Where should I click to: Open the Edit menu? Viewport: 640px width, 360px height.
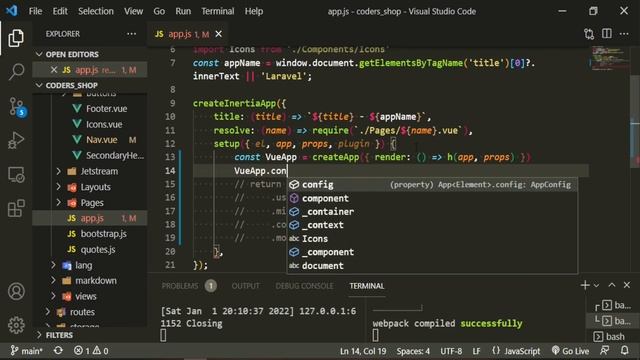pos(60,11)
